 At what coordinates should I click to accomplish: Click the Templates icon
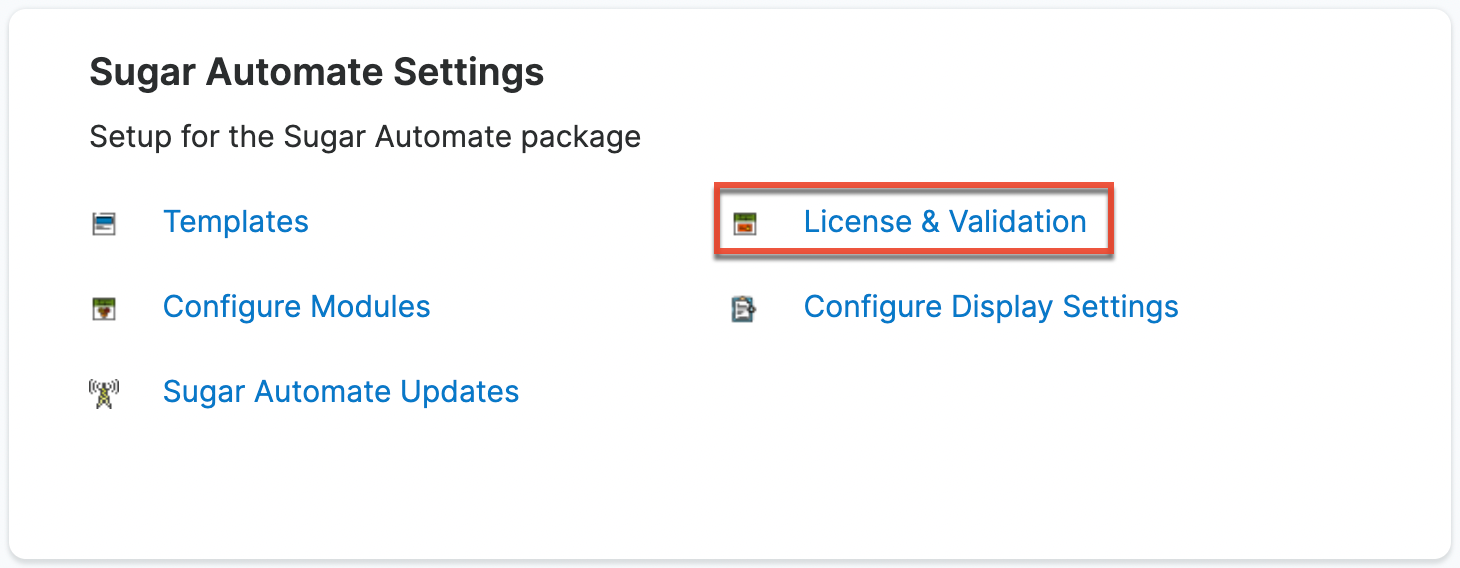(104, 223)
